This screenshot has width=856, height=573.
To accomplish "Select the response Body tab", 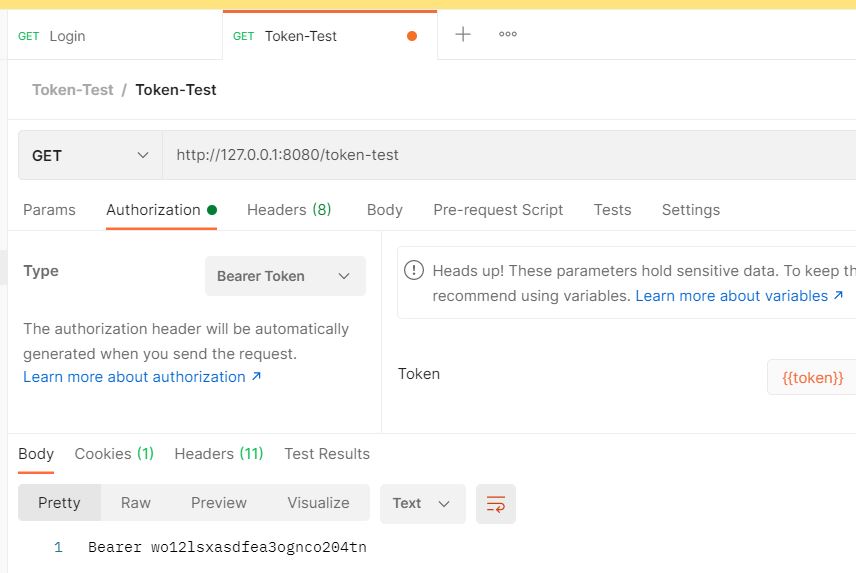I will point(36,454).
